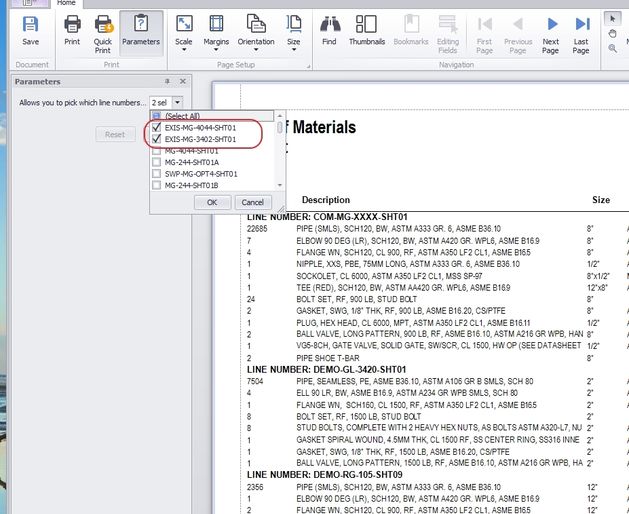
Task: Click the list scrollbar thumb
Action: pyautogui.click(x=280, y=128)
